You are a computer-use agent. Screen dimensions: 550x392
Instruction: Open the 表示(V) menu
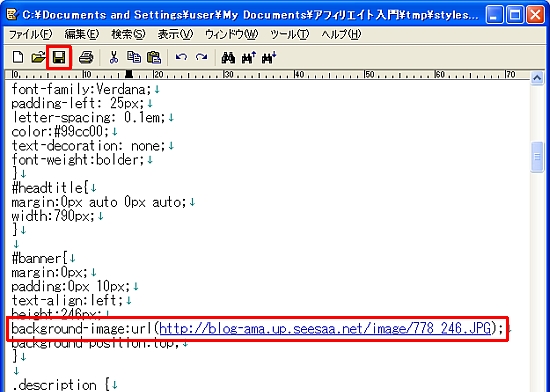pyautogui.click(x=175, y=34)
